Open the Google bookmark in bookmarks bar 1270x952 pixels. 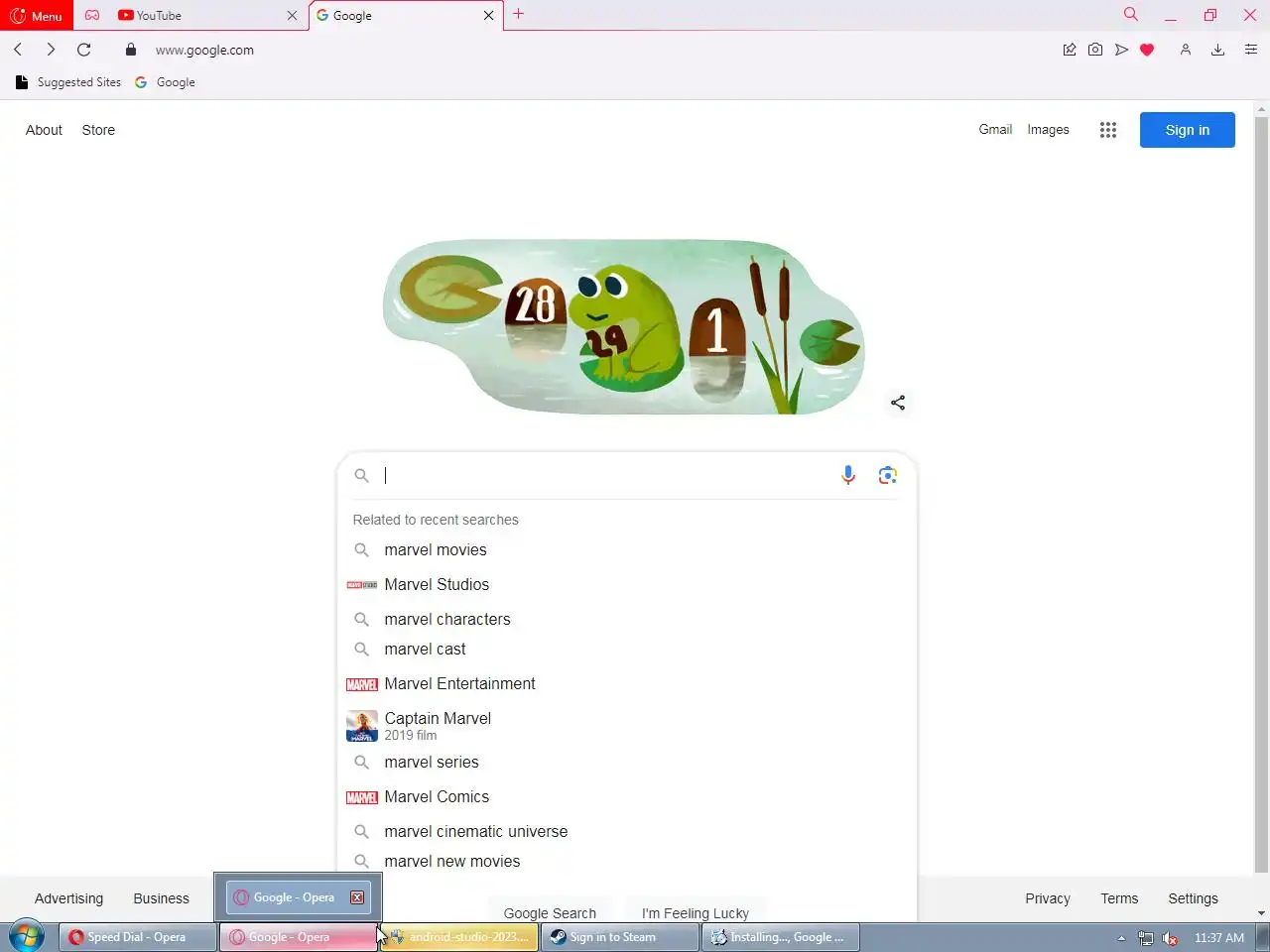click(x=165, y=82)
